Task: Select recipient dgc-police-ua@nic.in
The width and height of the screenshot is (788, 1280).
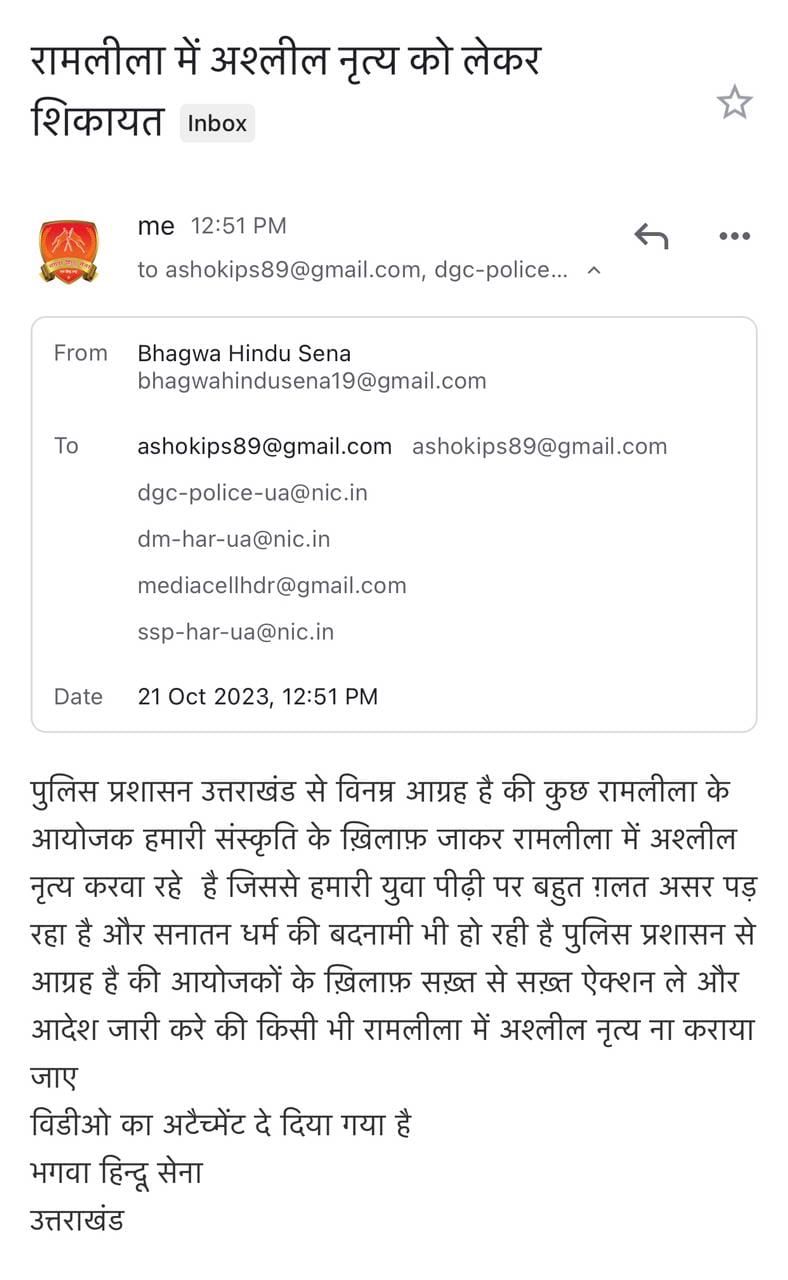Action: point(252,493)
